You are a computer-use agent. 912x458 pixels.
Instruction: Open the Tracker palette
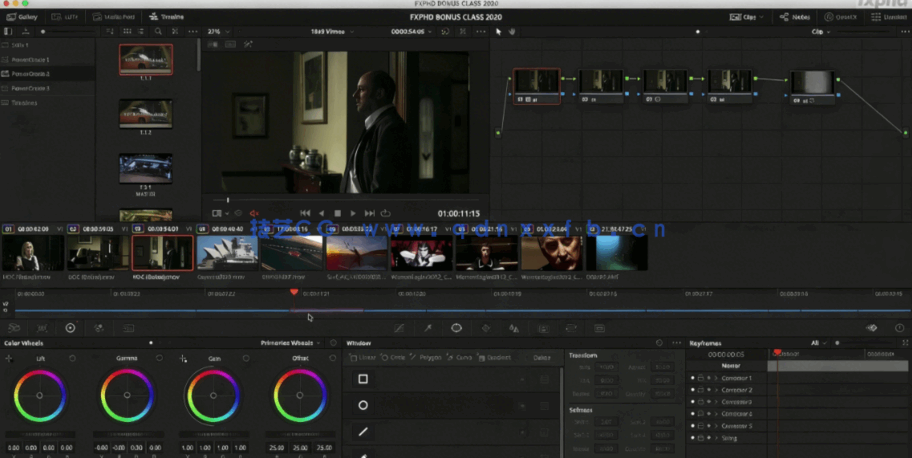[x=486, y=328]
